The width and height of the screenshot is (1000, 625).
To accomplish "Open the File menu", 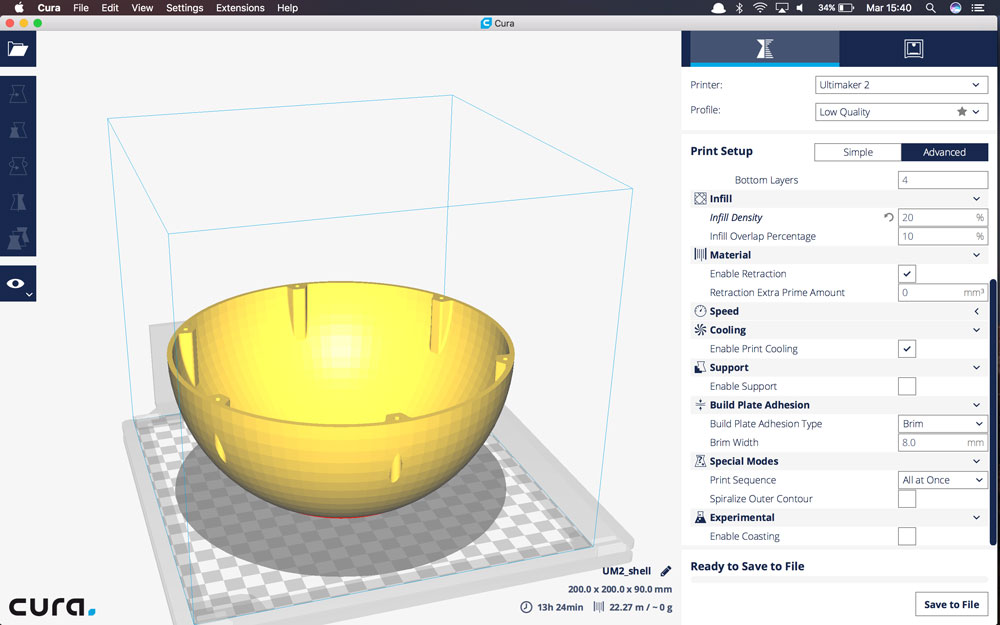I will [80, 8].
